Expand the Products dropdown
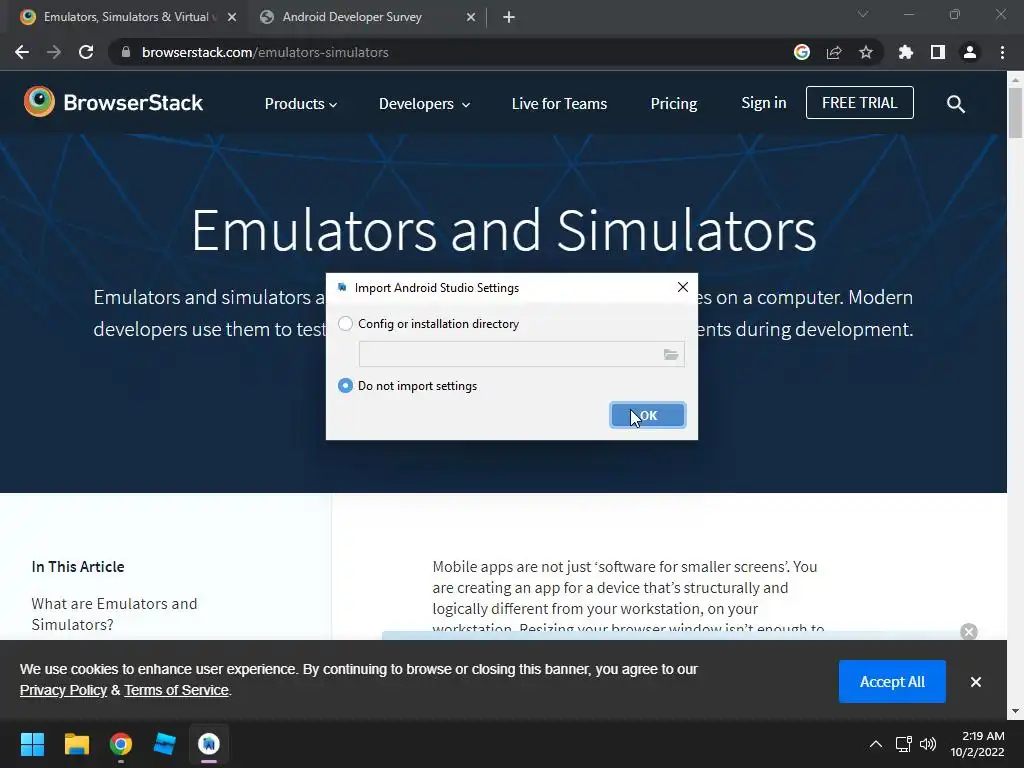The image size is (1024, 768). [301, 104]
